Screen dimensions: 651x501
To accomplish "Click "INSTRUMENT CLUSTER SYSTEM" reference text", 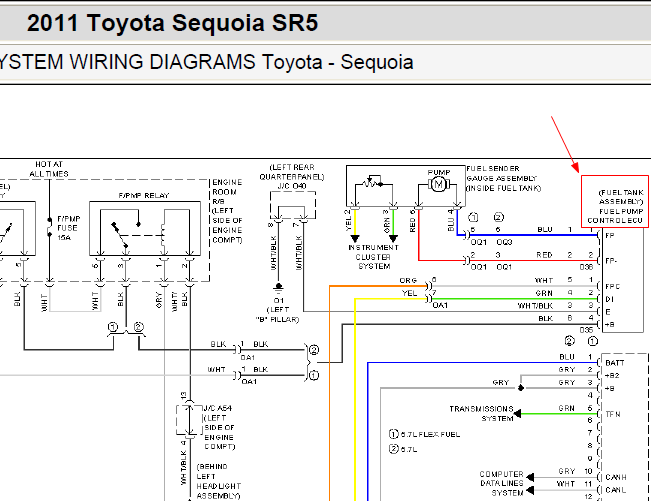I will [373, 257].
